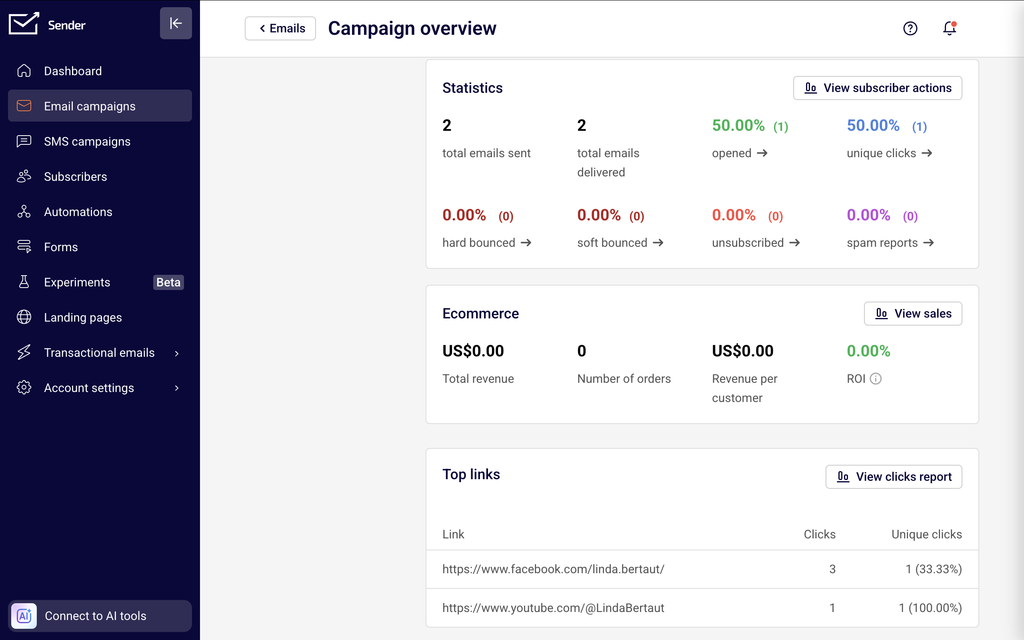This screenshot has height=640, width=1024.
Task: Click Connect to AI tools
Action: (x=100, y=616)
